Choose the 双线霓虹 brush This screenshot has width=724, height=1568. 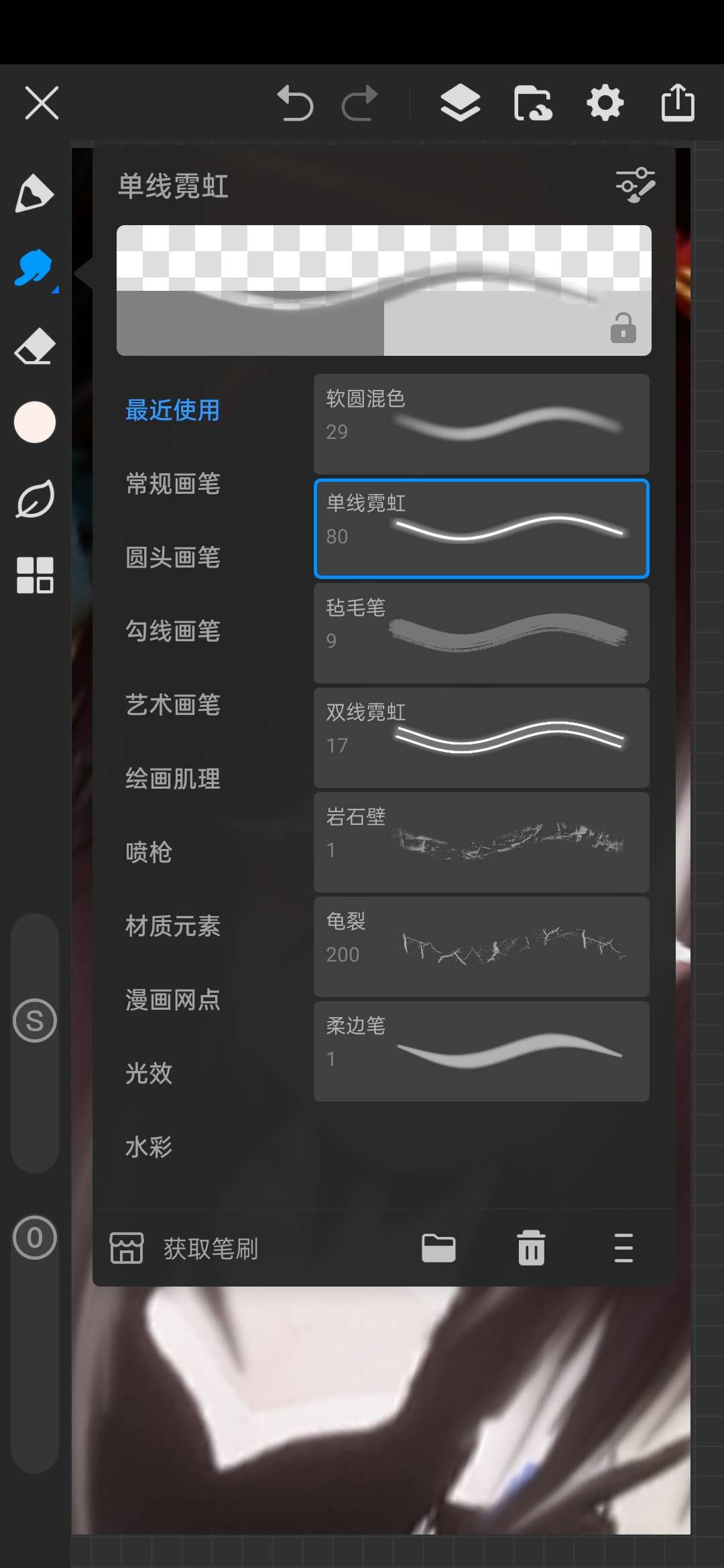(x=481, y=738)
